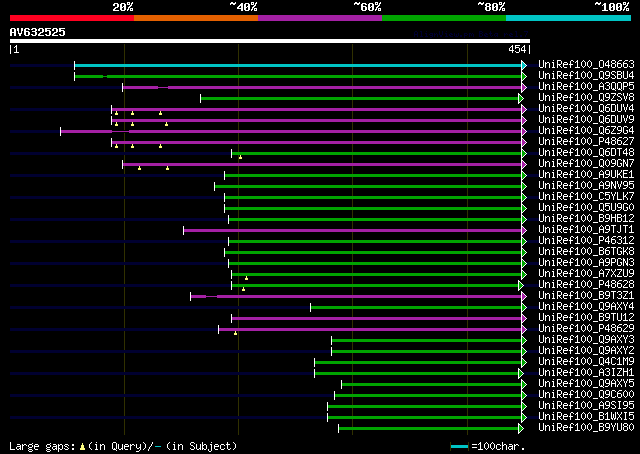Pick the UniRef100_A3IZH1 label

[x=586, y=373]
